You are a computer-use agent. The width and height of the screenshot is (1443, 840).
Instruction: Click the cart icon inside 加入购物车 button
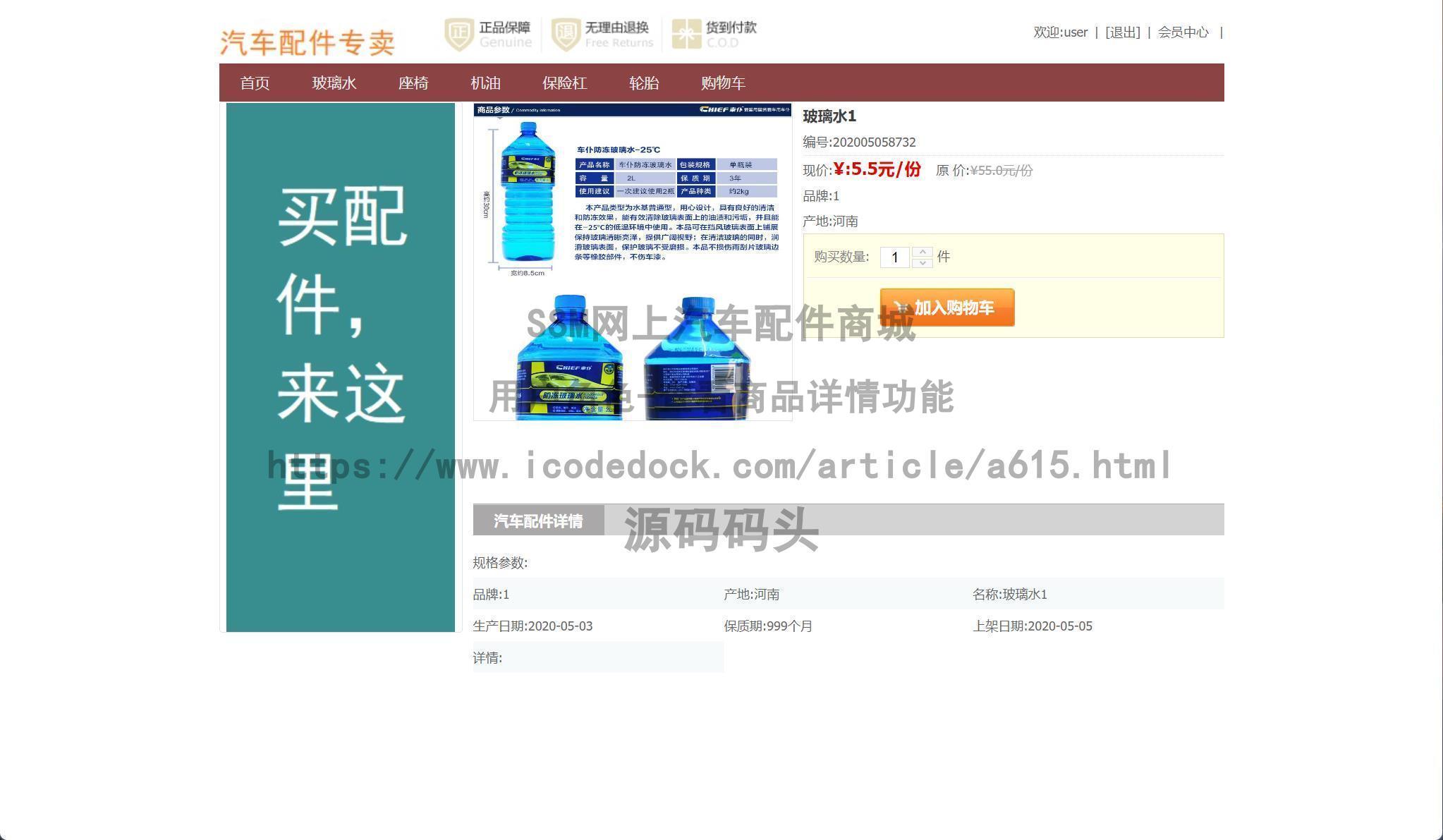point(901,308)
